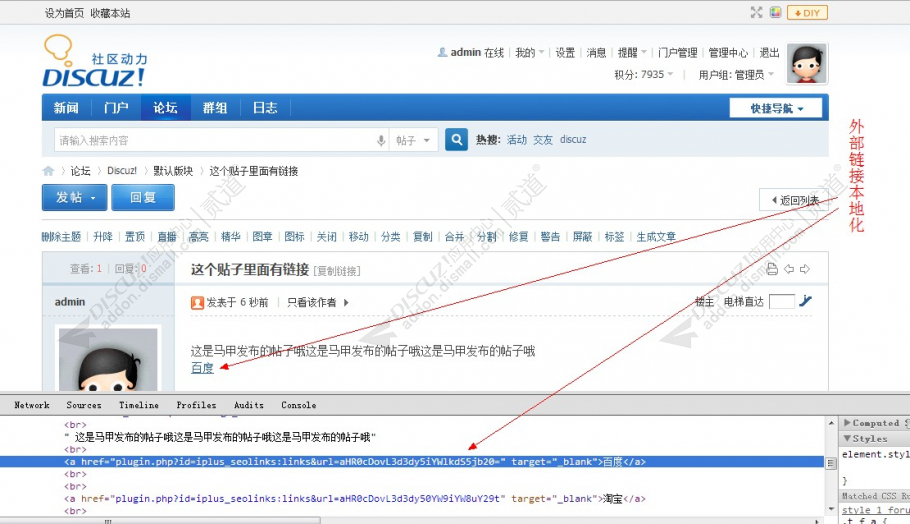Open the 快捷导航 dropdown

776,108
